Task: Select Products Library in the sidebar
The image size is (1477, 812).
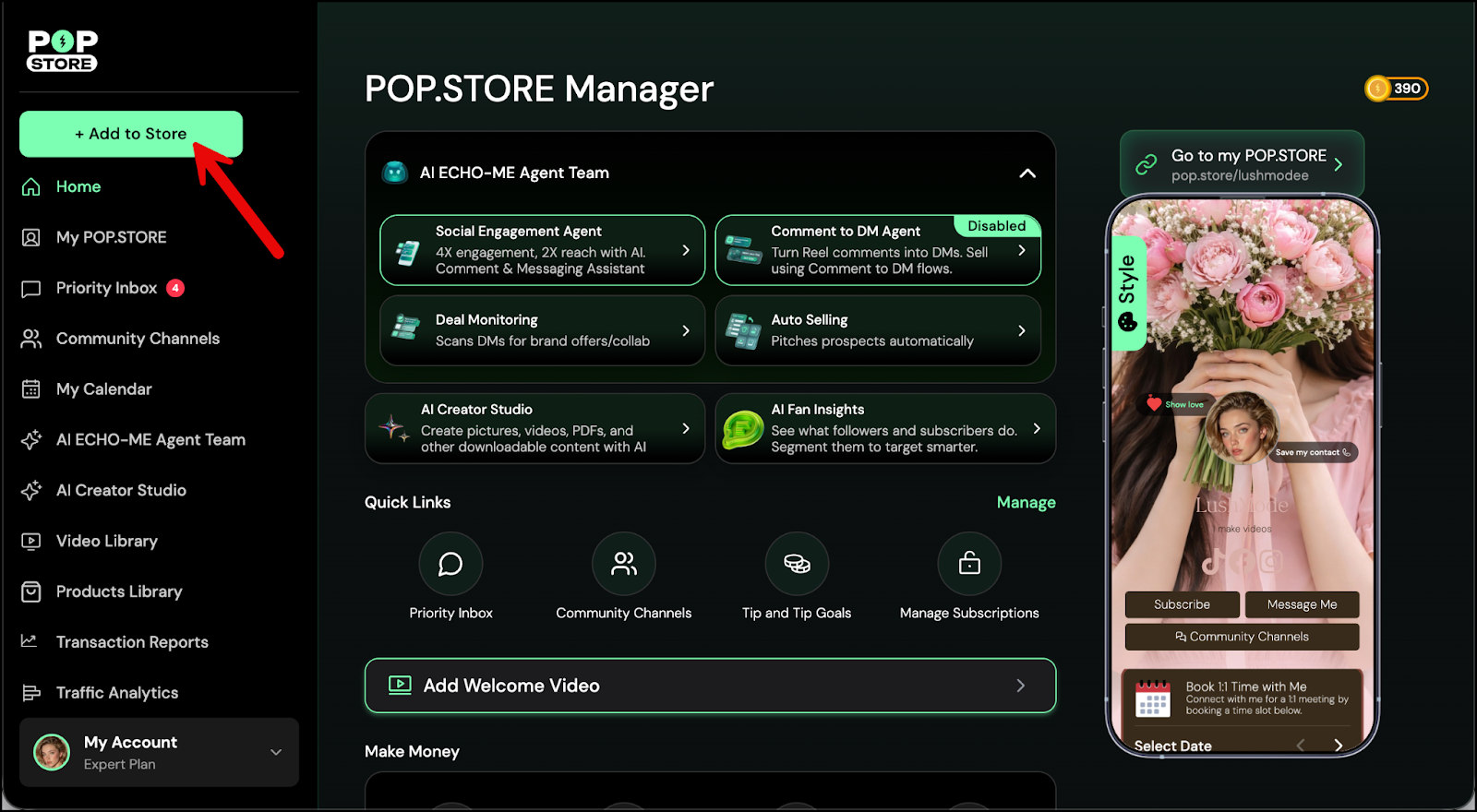Action: point(119,591)
